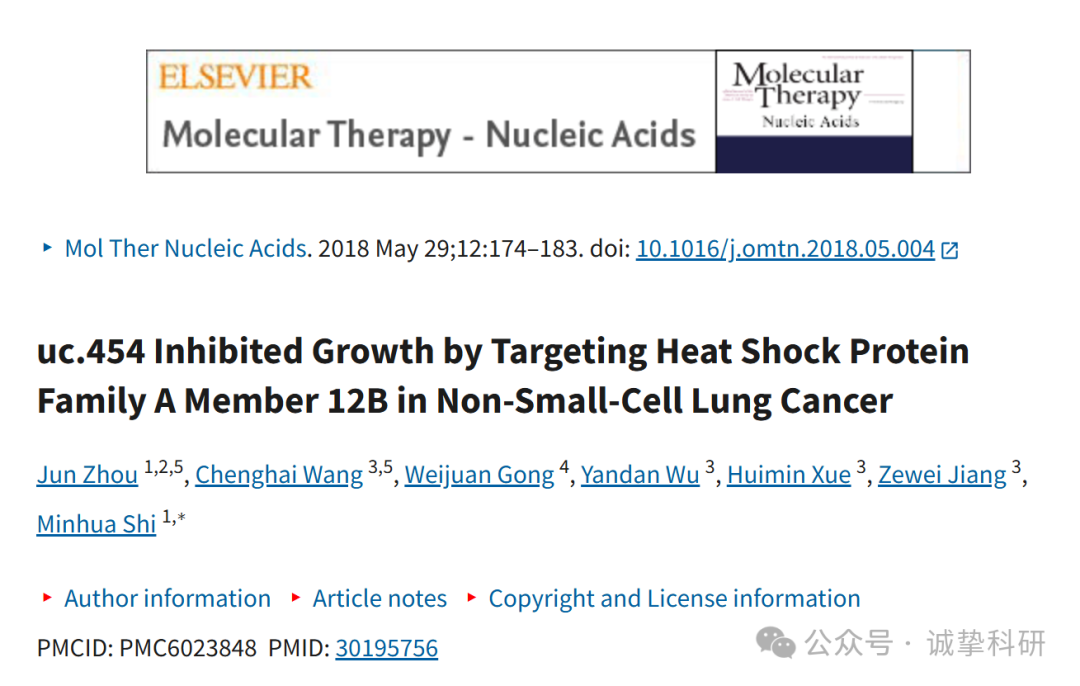Expand Copyright and License information

click(674, 599)
